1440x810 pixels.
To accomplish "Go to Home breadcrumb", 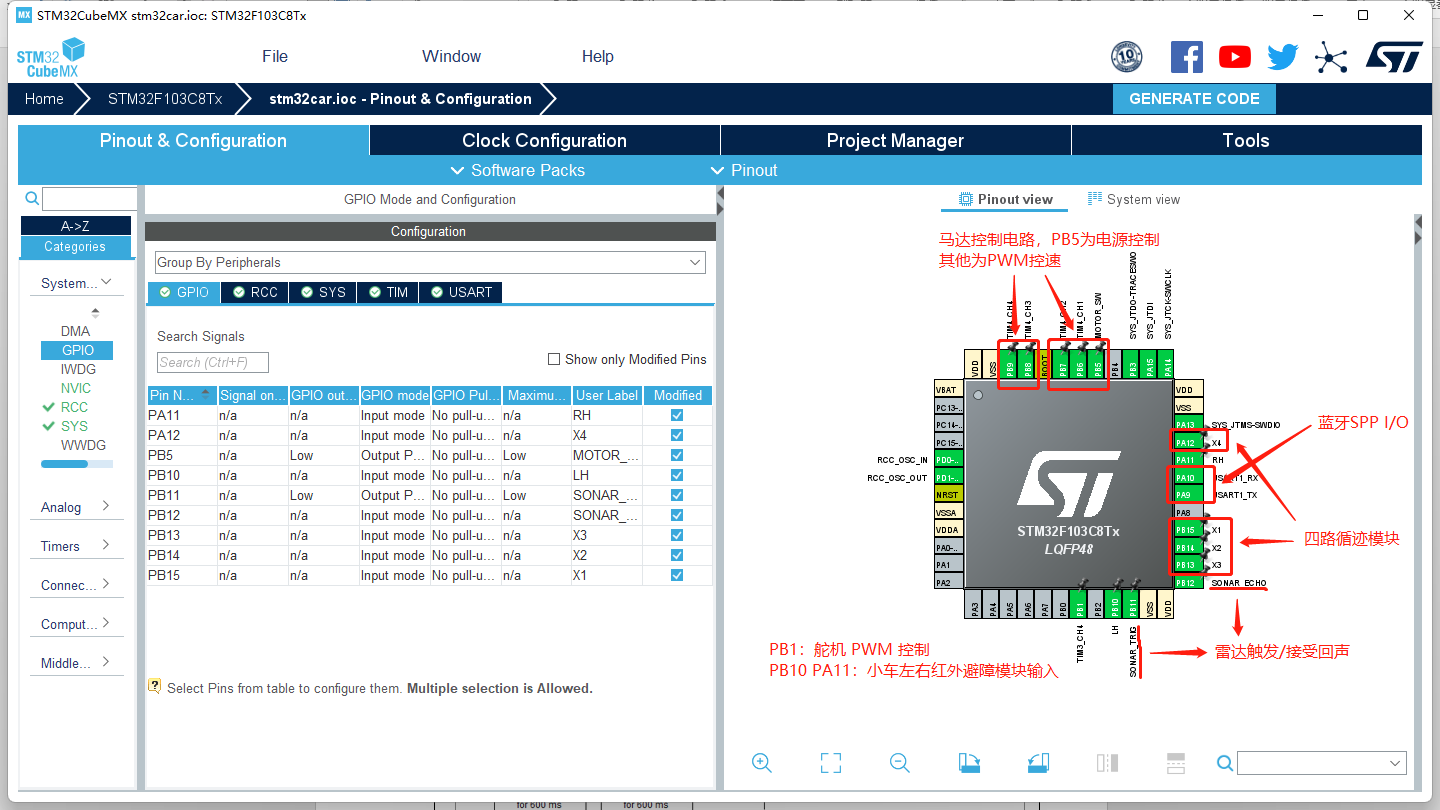I will pyautogui.click(x=44, y=99).
